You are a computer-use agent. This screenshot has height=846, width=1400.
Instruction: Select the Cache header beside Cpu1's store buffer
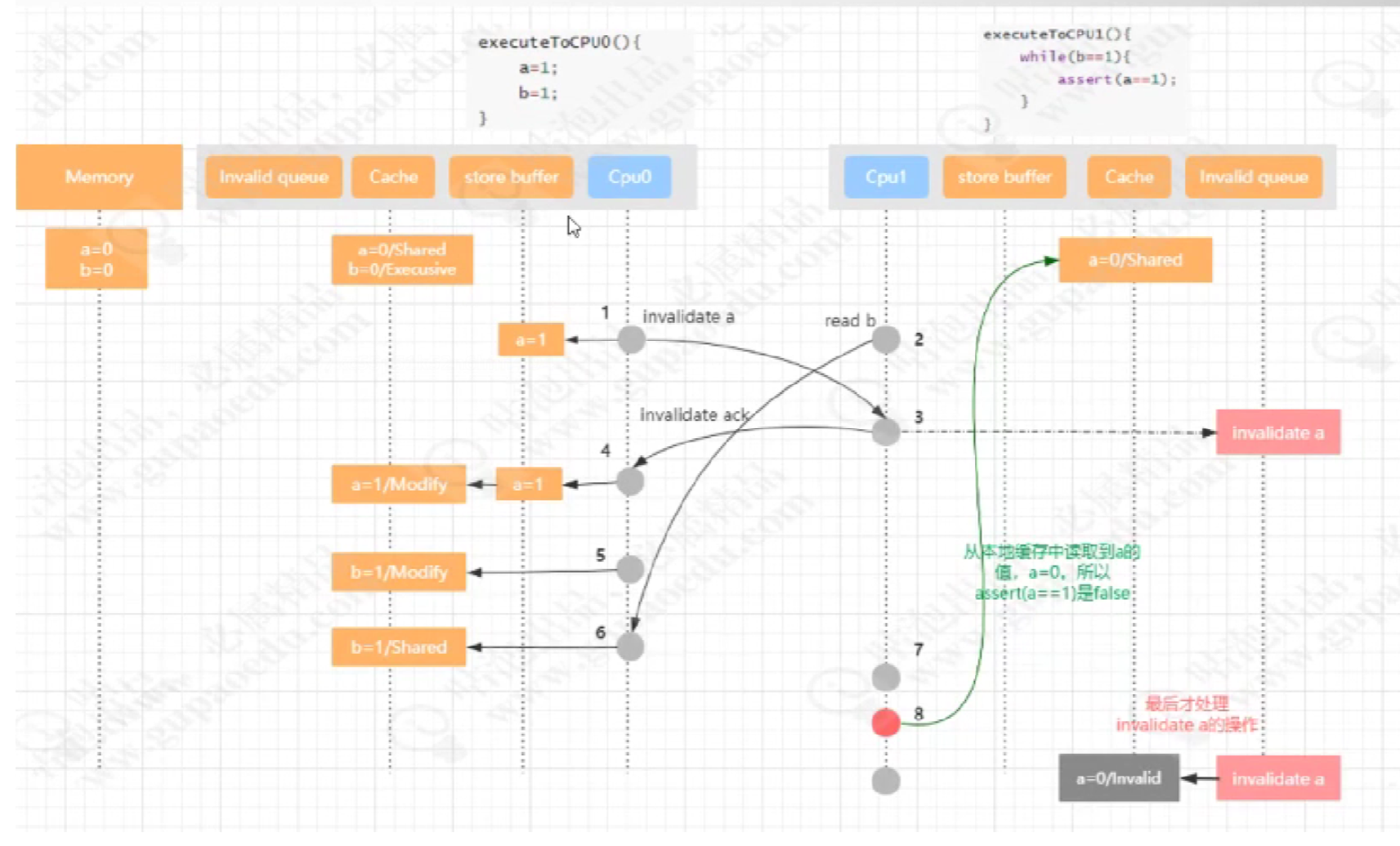click(x=1129, y=177)
